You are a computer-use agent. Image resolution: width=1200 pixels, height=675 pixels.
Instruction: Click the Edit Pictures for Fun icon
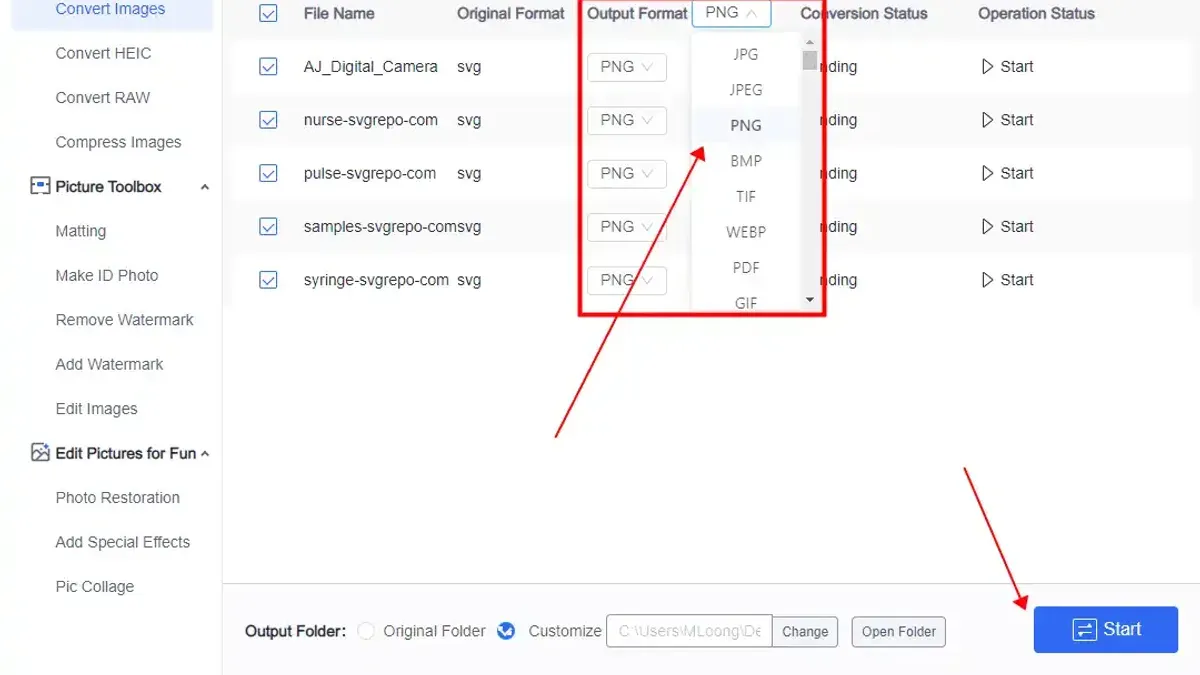click(40, 453)
